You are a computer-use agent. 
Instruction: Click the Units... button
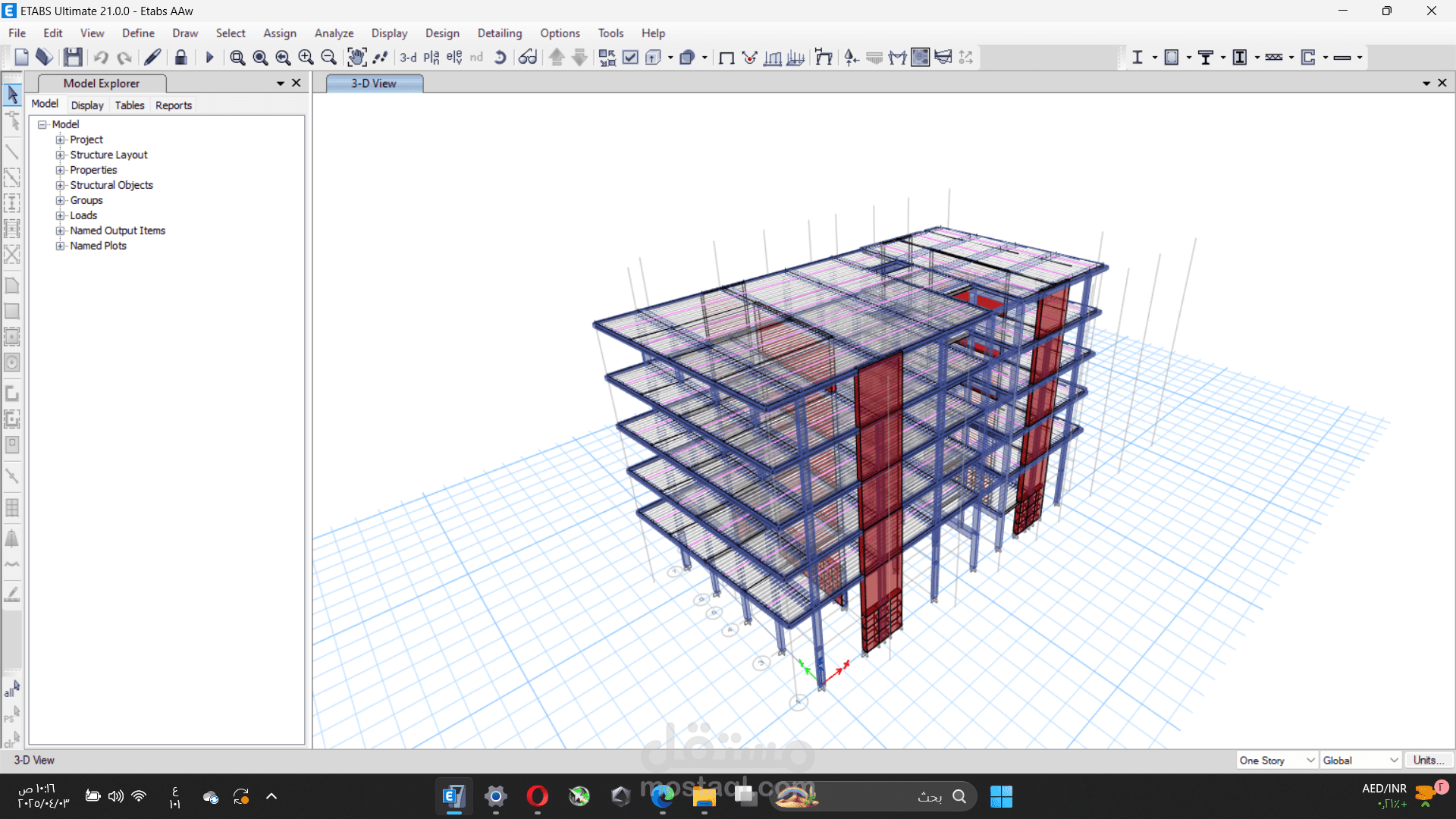click(1429, 761)
